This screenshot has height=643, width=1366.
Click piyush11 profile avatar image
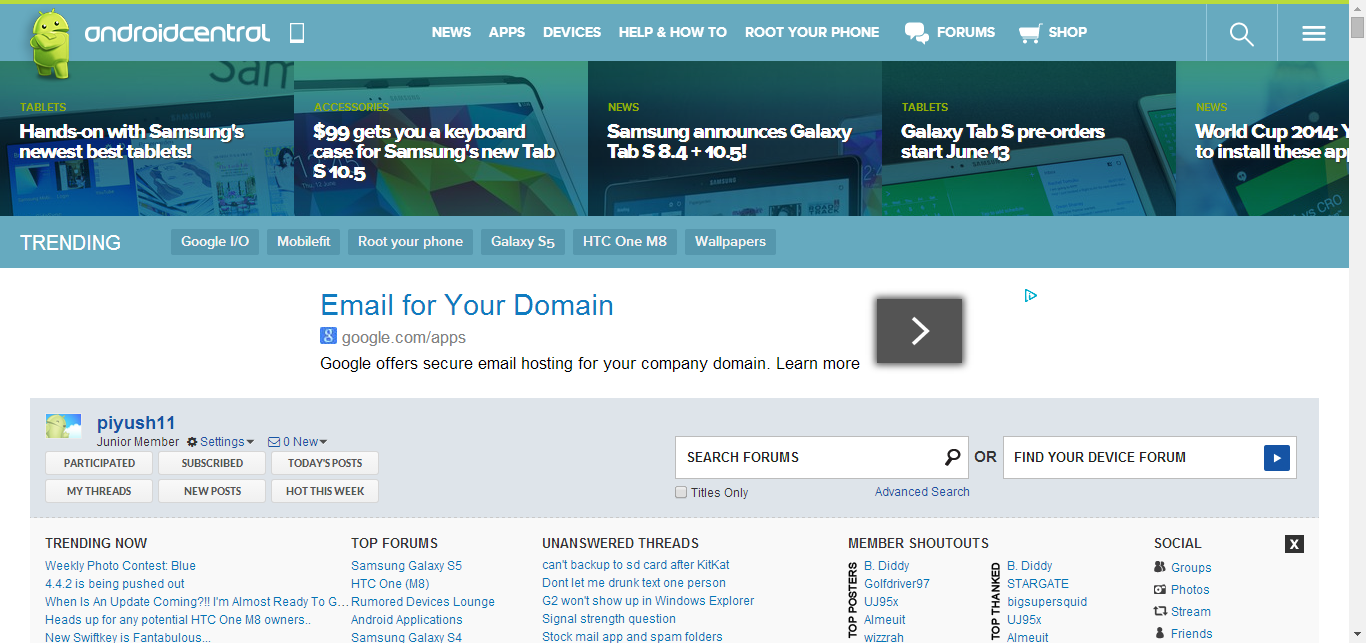(x=64, y=426)
